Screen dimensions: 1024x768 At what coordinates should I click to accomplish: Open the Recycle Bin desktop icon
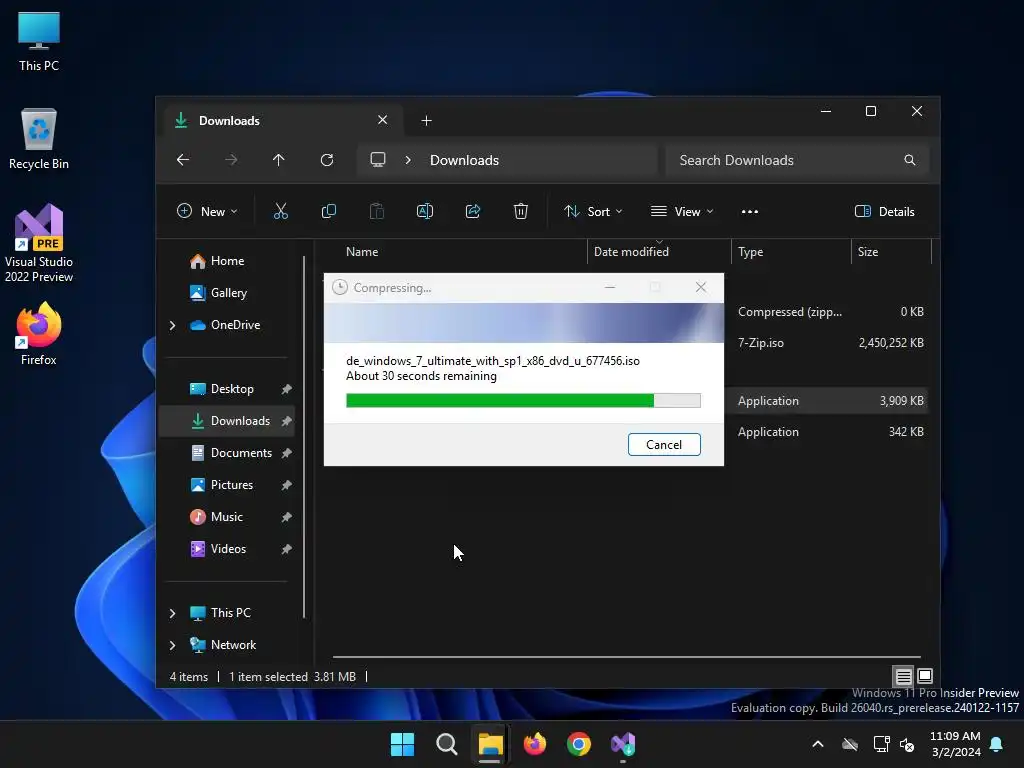click(39, 139)
